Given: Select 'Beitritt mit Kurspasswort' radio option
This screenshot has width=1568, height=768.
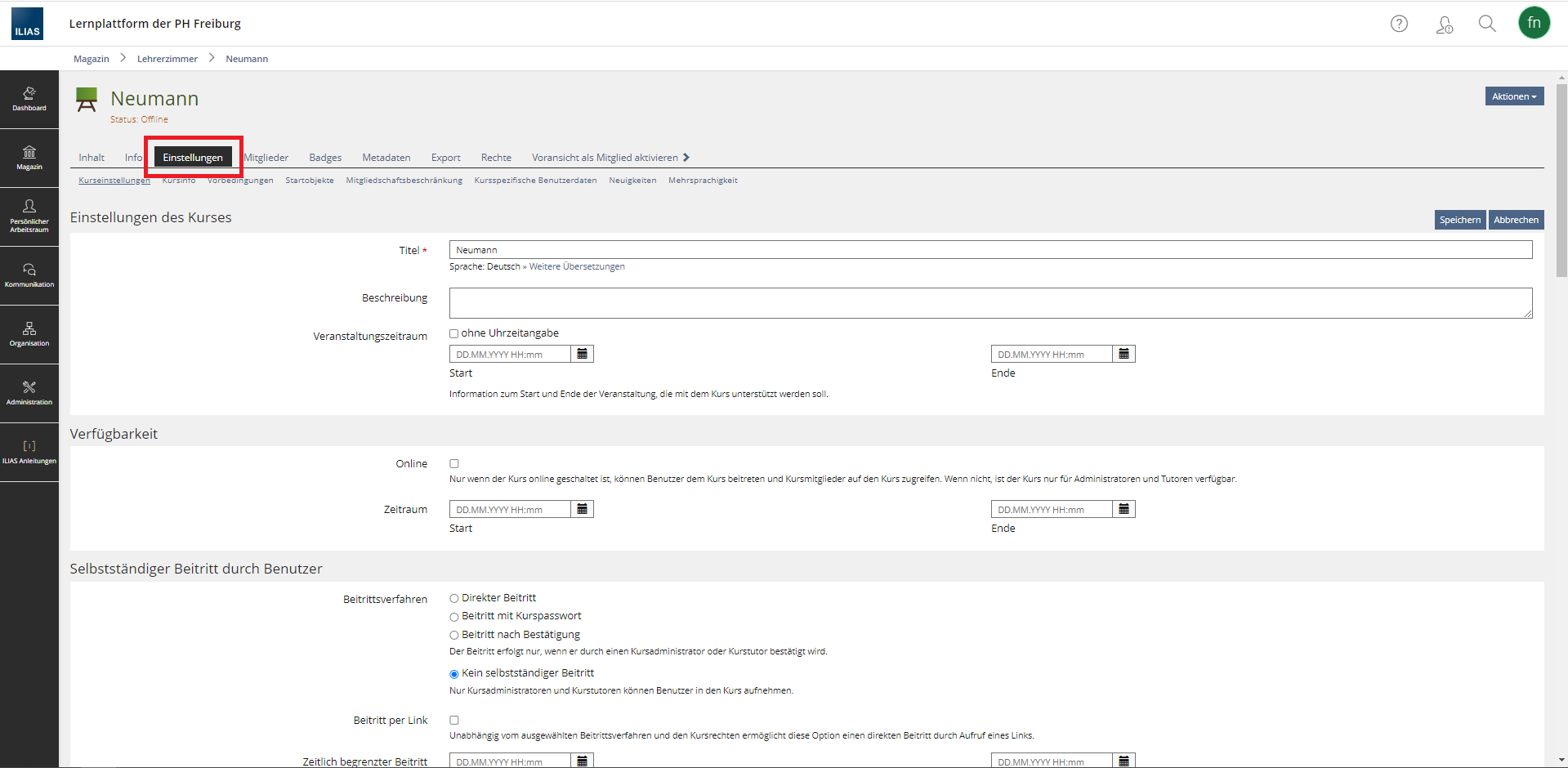Looking at the screenshot, I should pos(454,617).
